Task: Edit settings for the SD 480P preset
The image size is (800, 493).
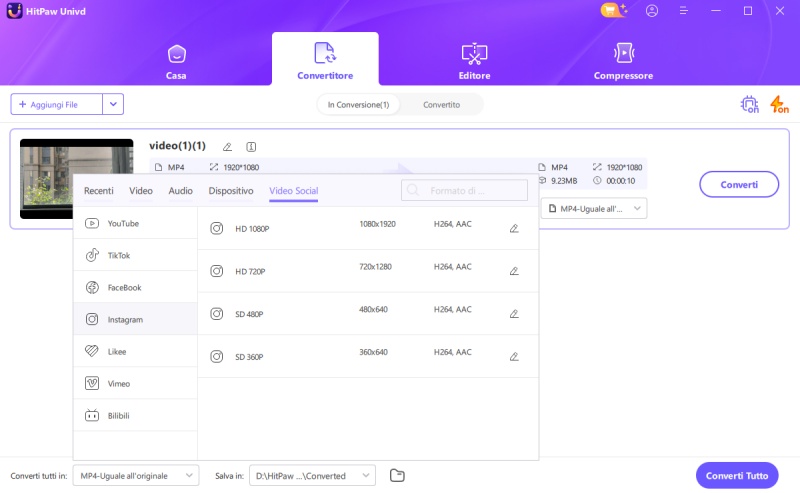Action: [514, 314]
